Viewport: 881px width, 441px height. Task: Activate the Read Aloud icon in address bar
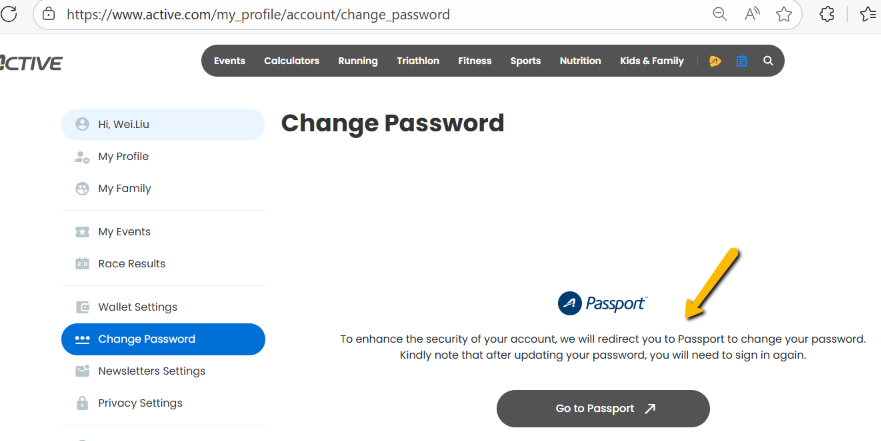[x=752, y=15]
